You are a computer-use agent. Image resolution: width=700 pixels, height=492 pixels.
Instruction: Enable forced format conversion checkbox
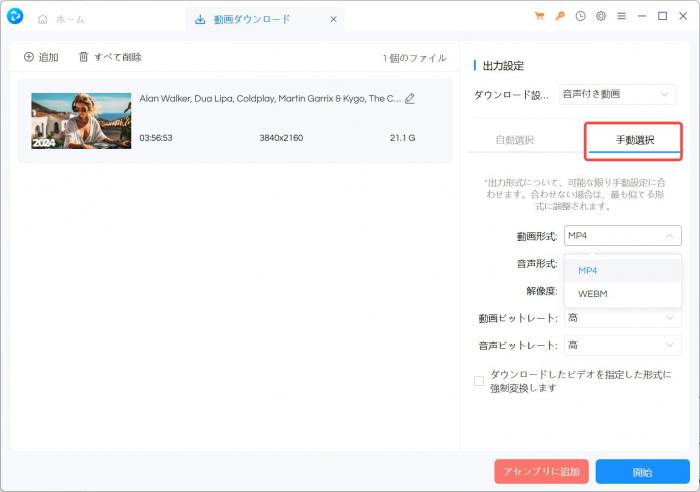(479, 381)
